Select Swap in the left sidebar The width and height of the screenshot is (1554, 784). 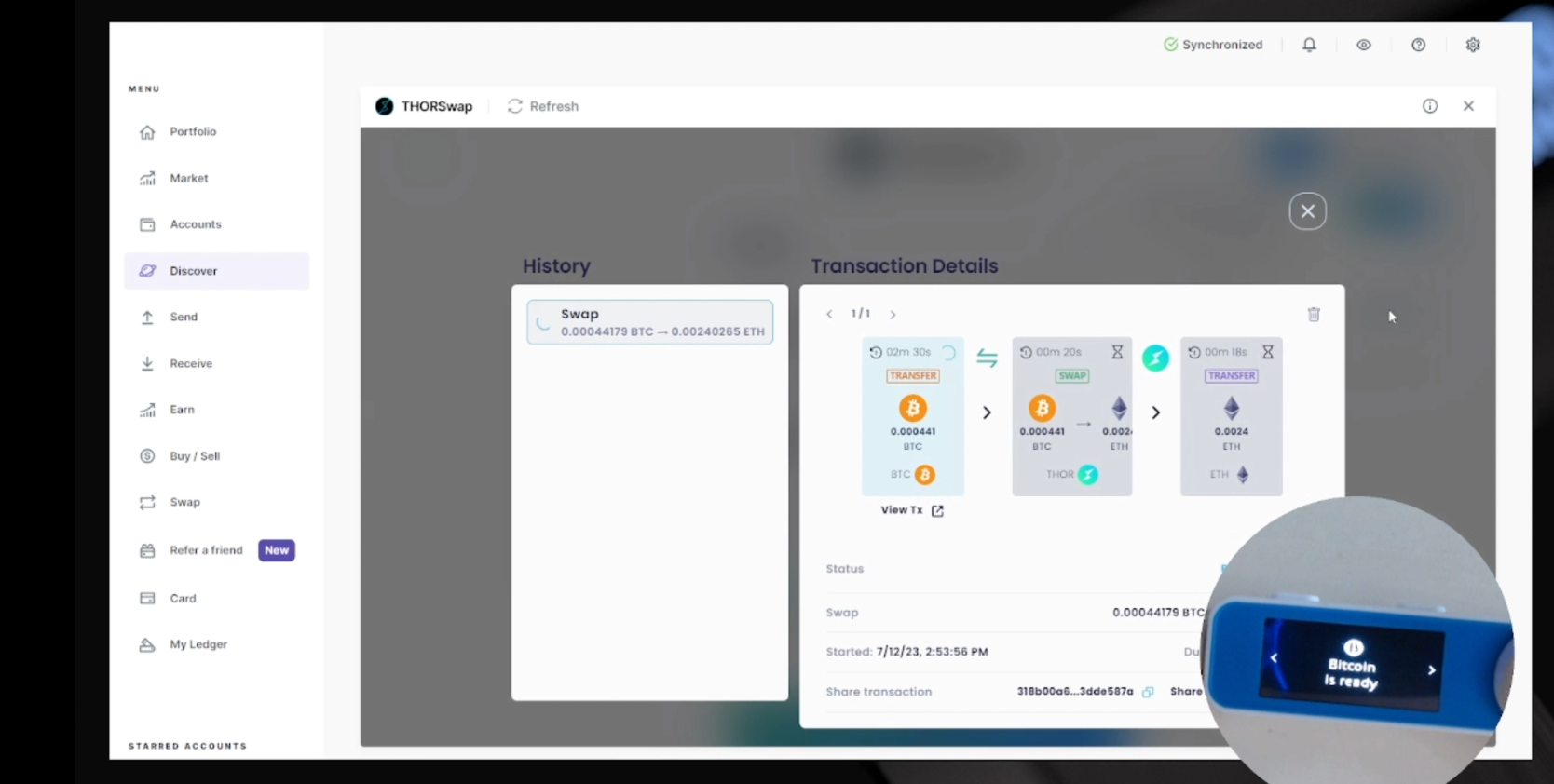click(x=184, y=503)
